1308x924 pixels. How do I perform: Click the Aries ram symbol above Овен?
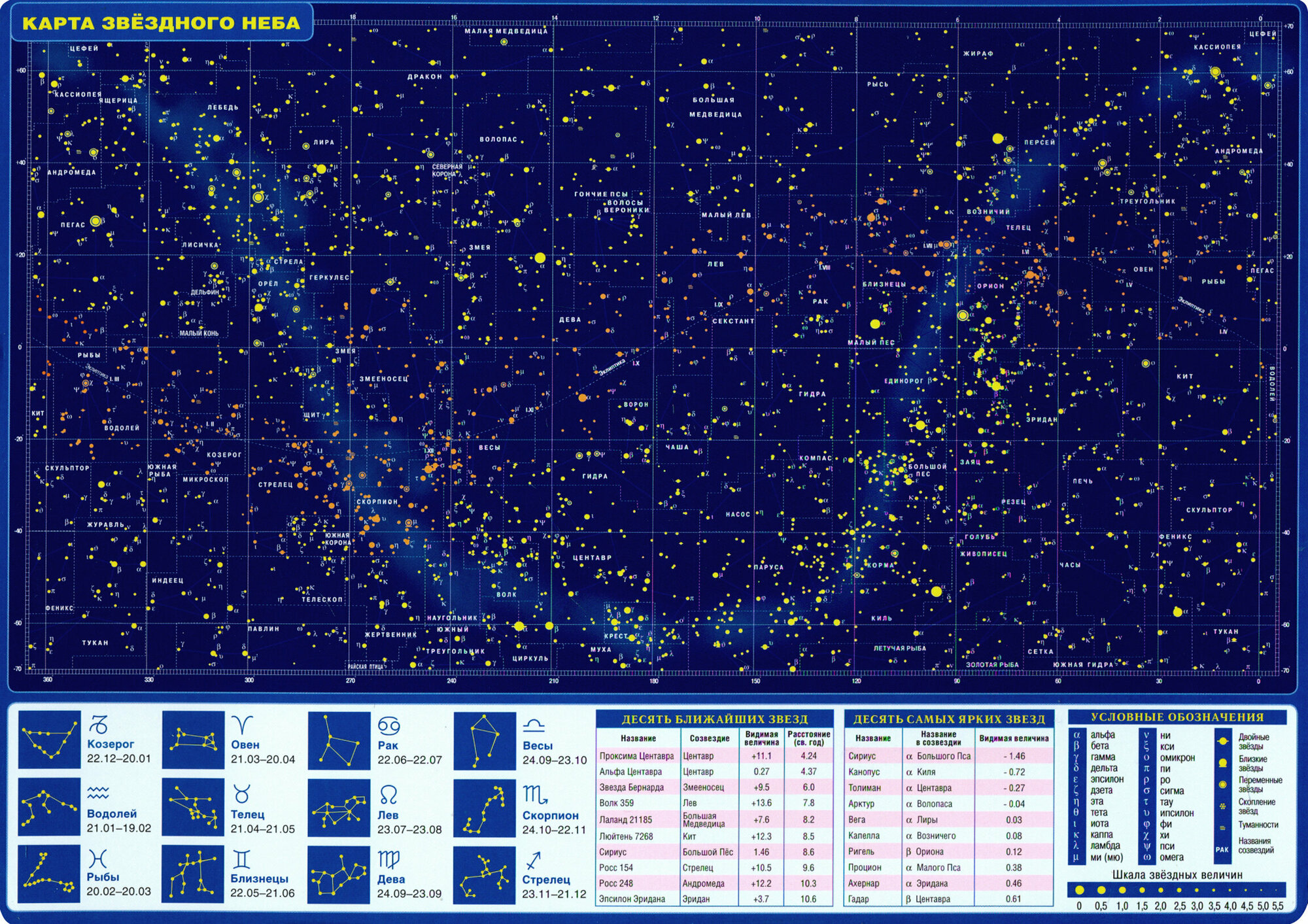pos(242,725)
